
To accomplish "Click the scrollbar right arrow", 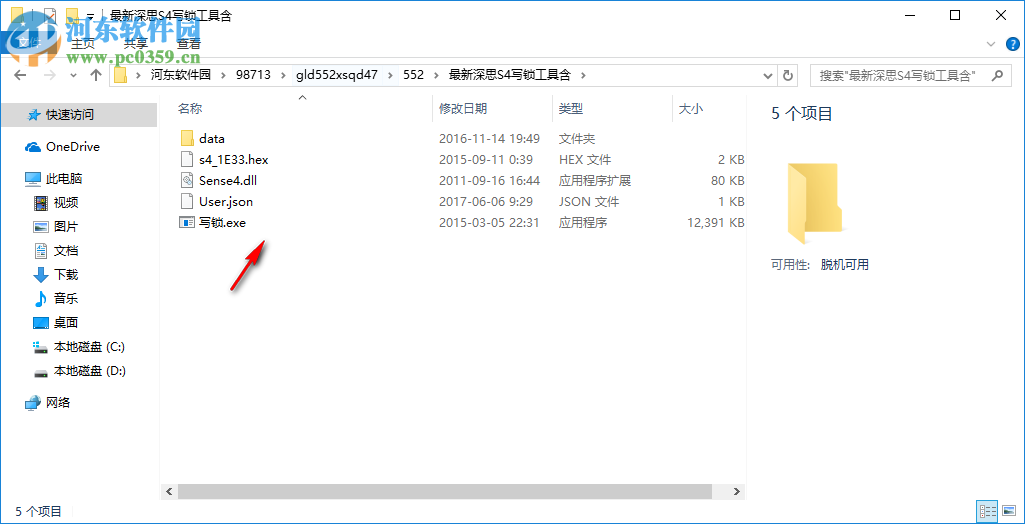I will (x=737, y=491).
